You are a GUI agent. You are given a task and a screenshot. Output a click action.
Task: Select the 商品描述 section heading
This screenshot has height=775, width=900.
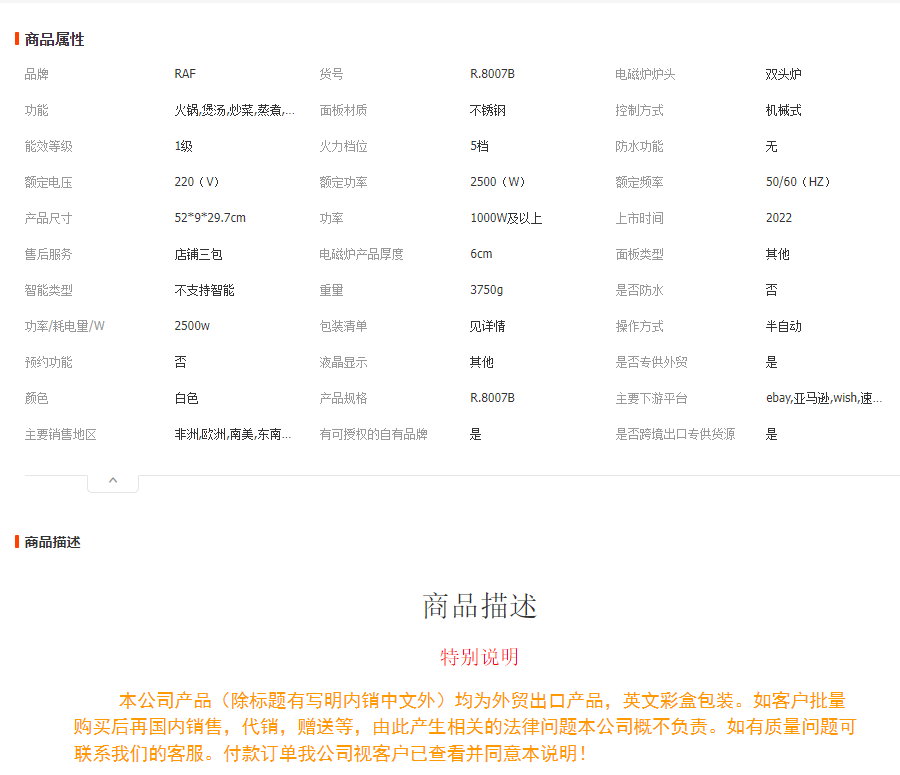[52, 542]
